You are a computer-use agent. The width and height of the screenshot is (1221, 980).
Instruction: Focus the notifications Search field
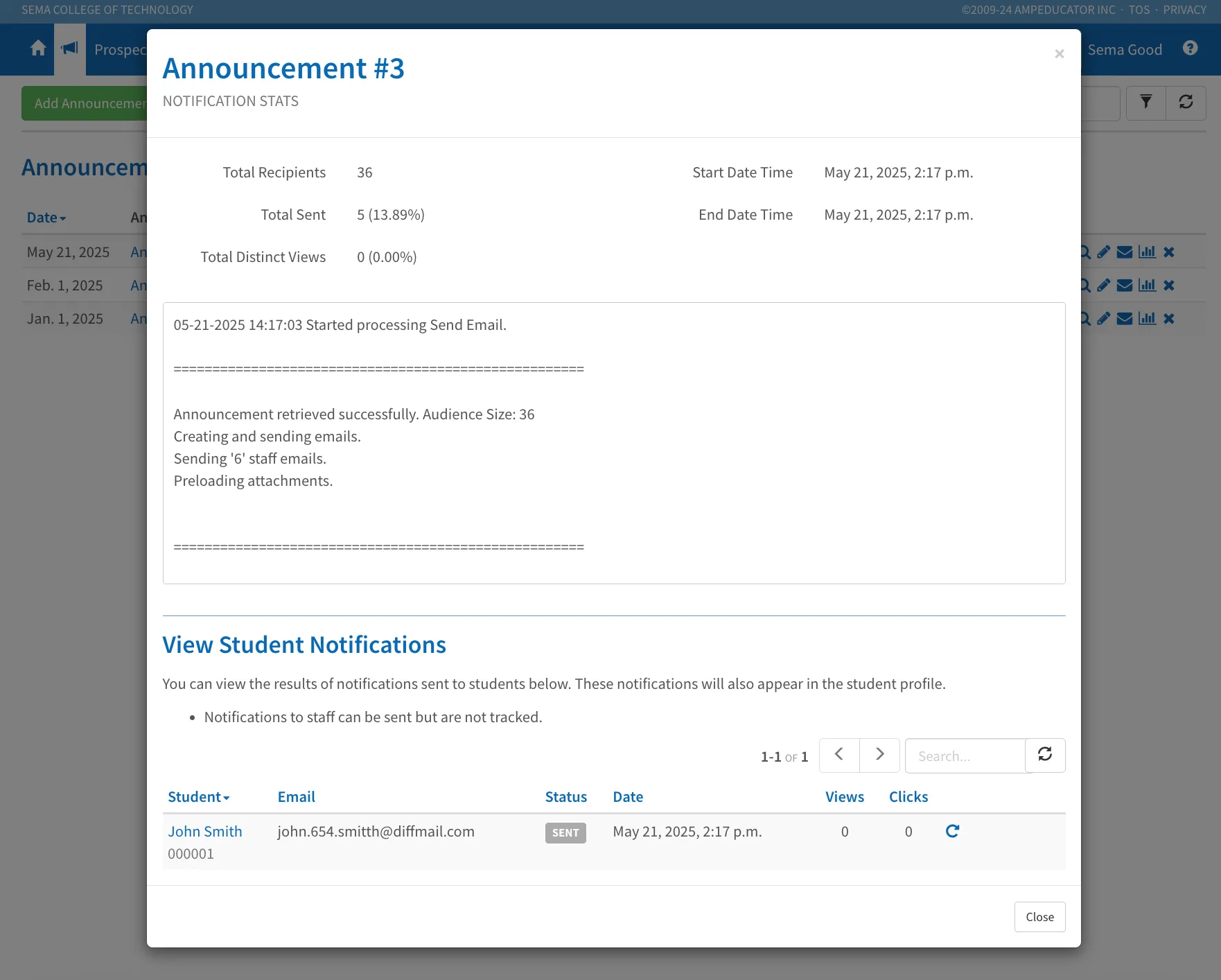coord(965,755)
